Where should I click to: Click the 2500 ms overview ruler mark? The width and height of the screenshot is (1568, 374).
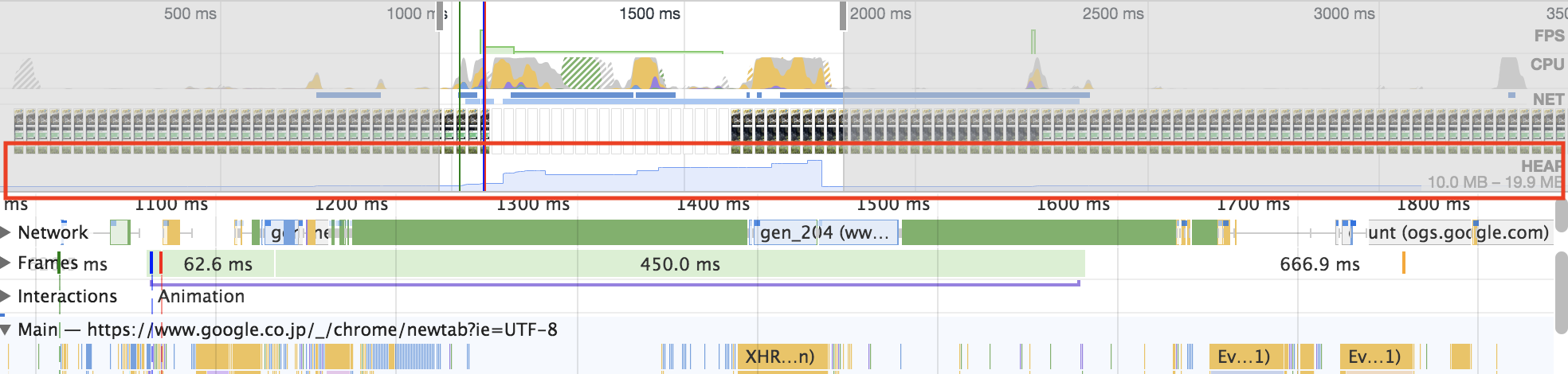coord(1112,14)
